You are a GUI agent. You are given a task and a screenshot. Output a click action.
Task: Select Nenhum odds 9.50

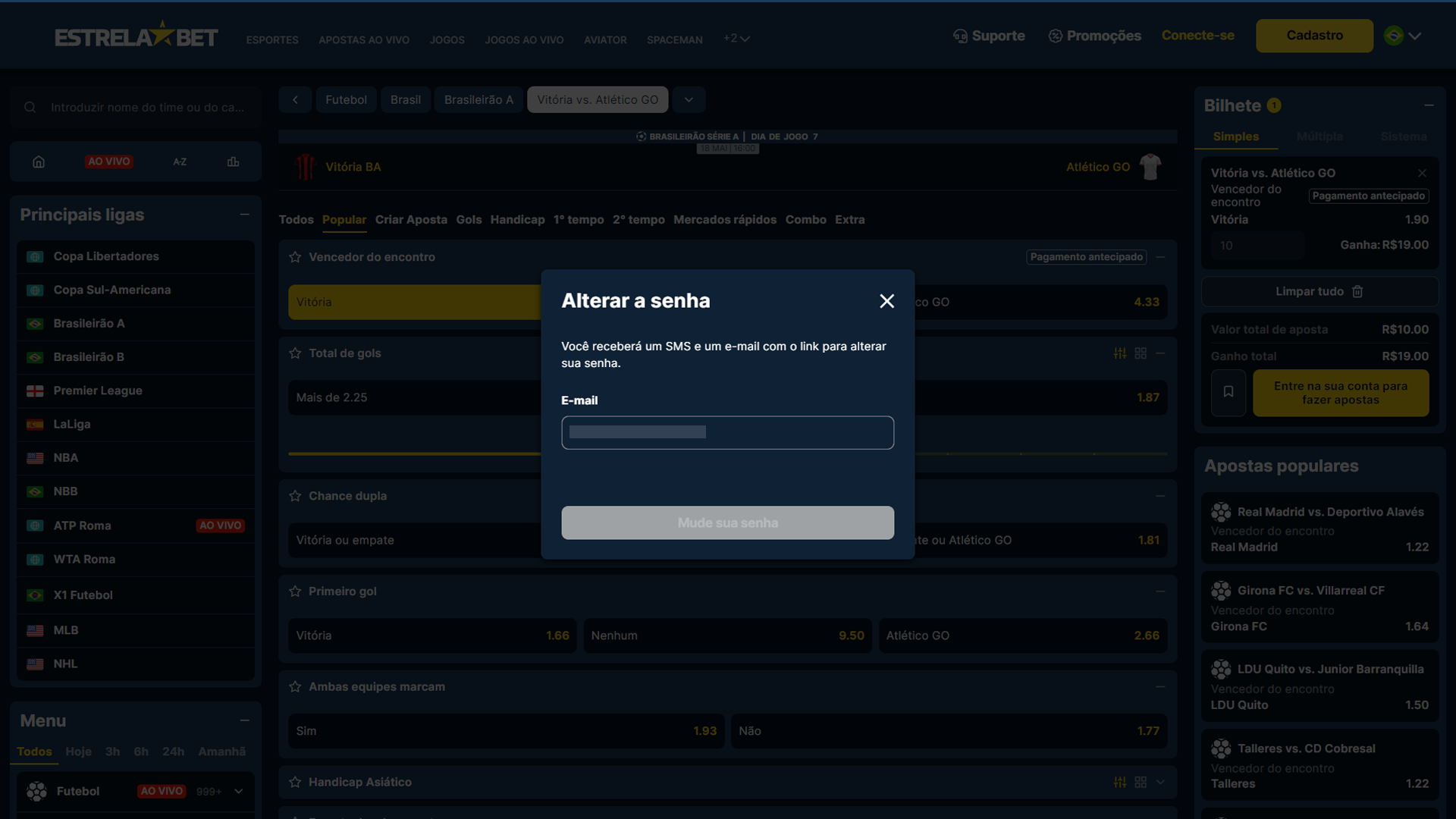click(x=727, y=635)
